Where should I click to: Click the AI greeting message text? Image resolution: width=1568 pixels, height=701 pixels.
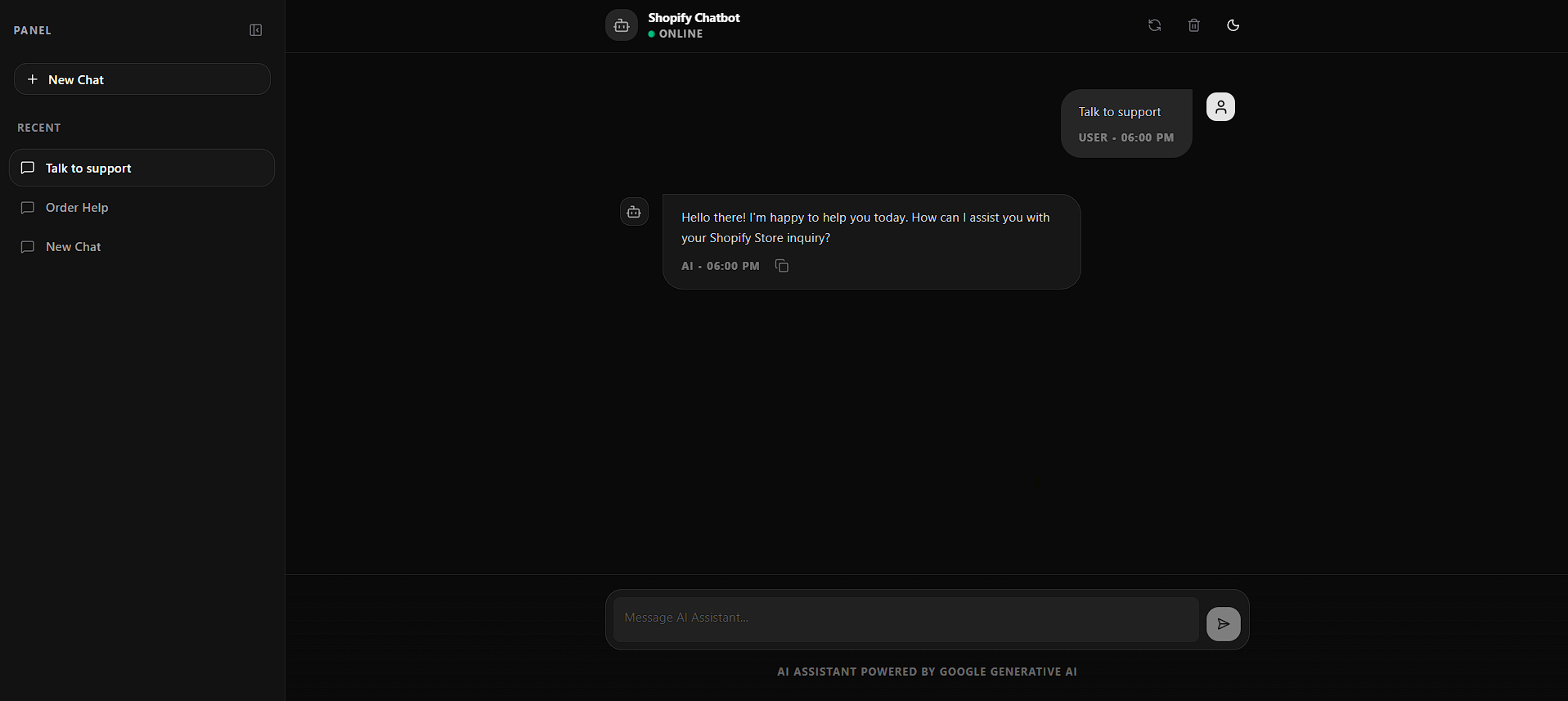(865, 227)
